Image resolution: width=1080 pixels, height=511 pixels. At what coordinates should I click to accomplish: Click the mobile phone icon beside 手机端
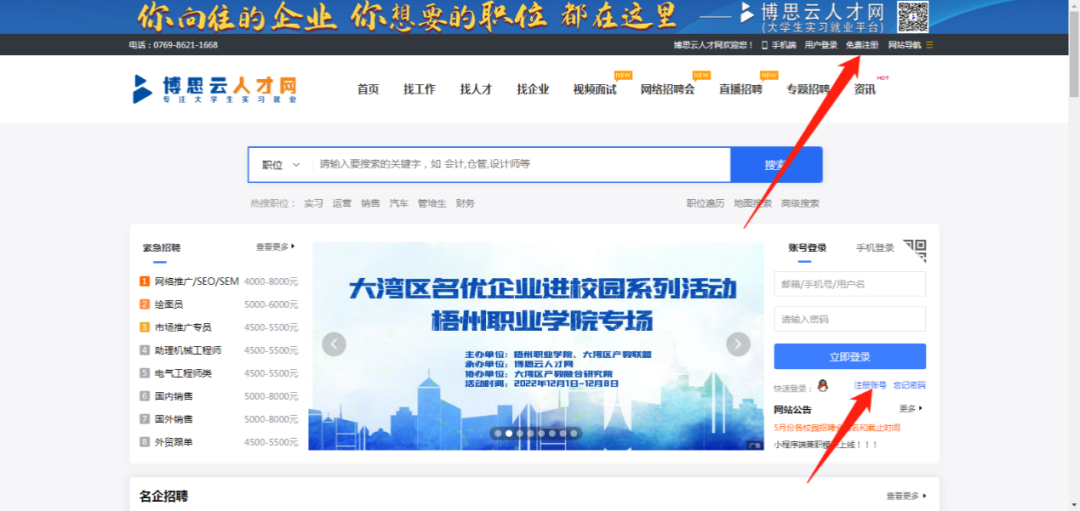(x=765, y=45)
